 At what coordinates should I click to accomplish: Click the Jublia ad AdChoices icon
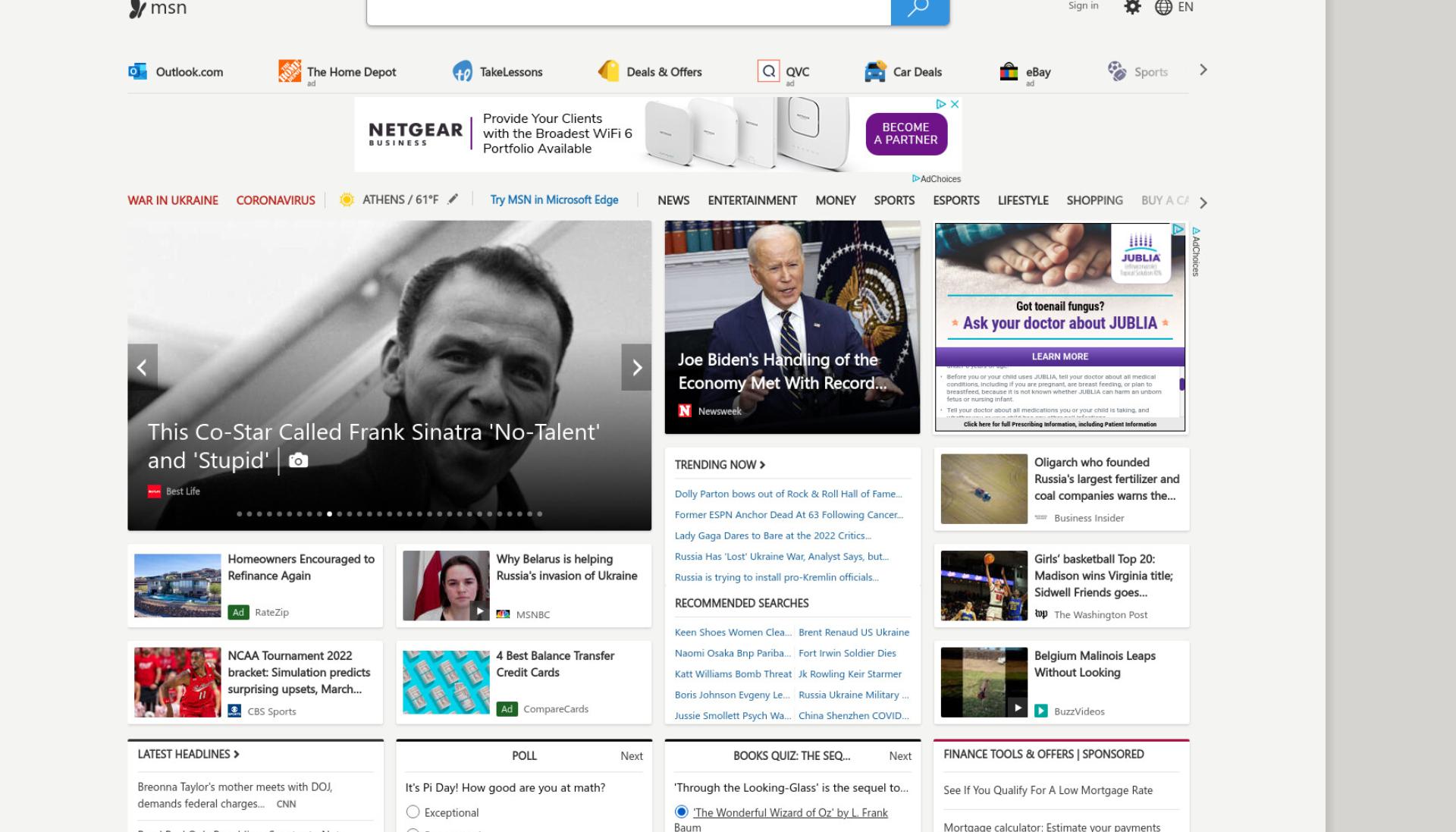click(1178, 229)
